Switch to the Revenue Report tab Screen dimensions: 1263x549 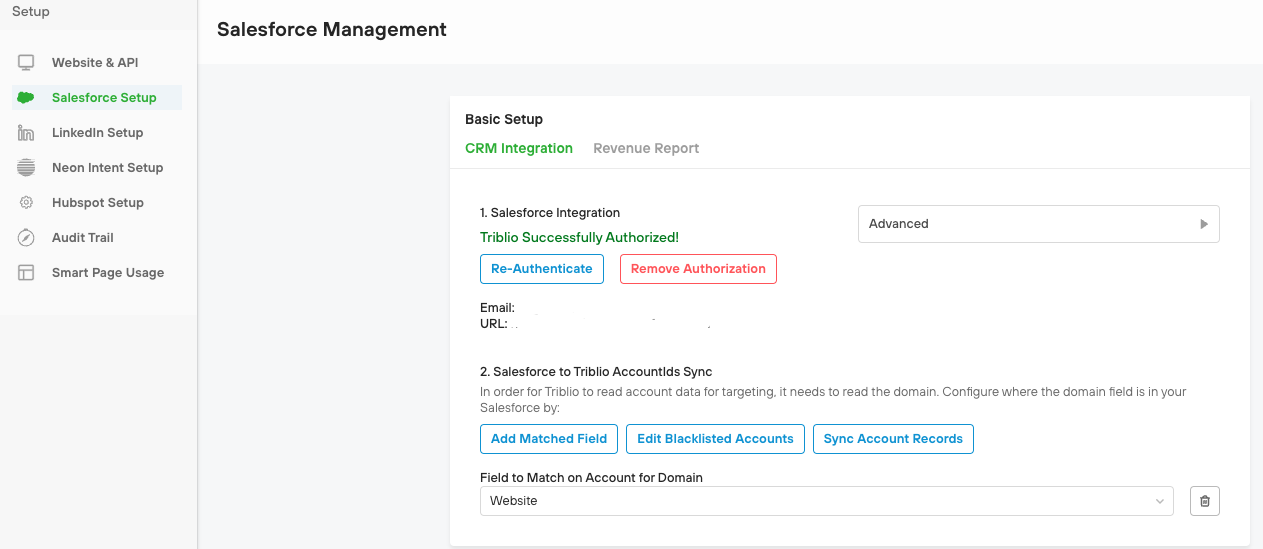[646, 148]
